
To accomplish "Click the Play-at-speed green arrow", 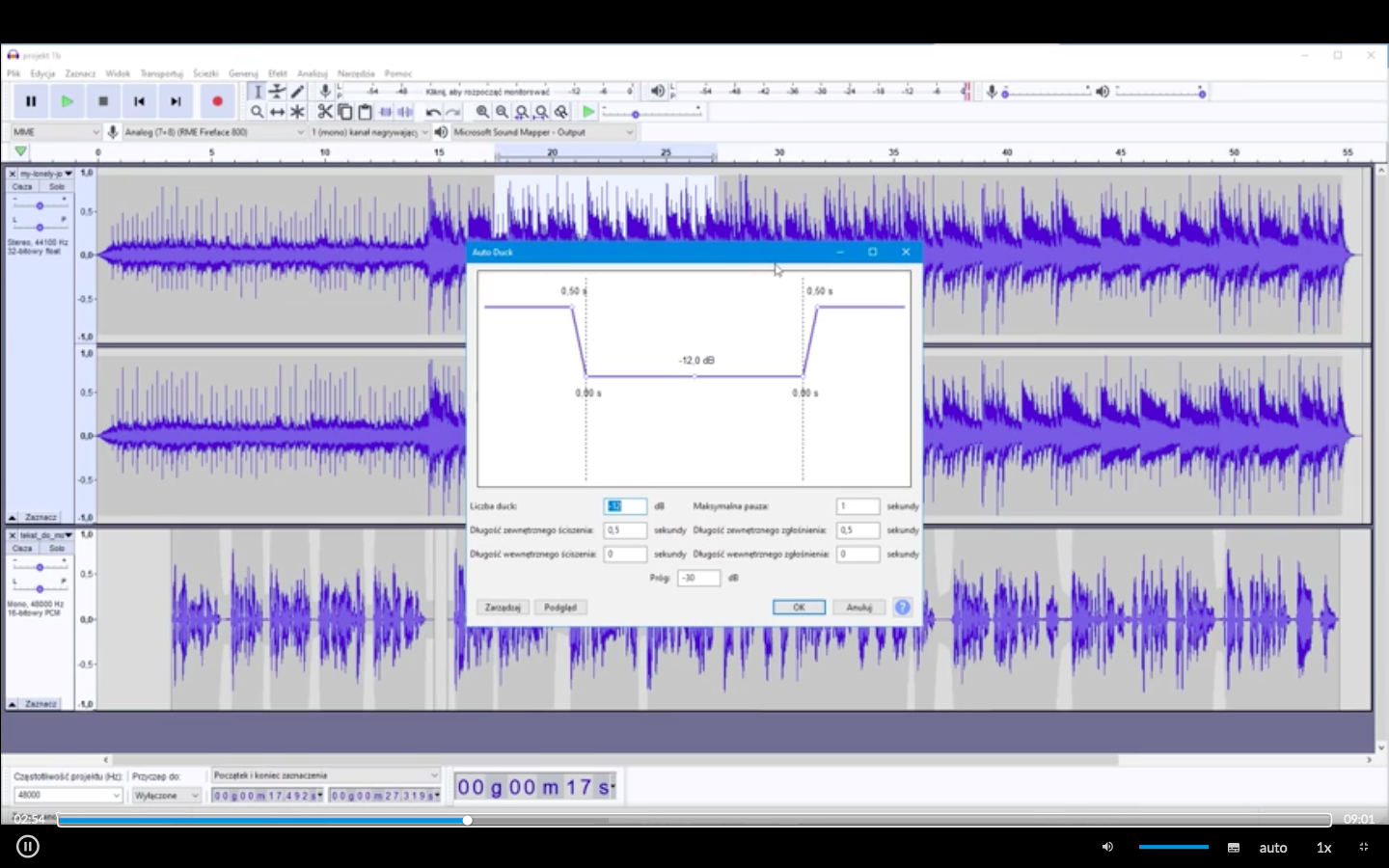I will tap(588, 112).
